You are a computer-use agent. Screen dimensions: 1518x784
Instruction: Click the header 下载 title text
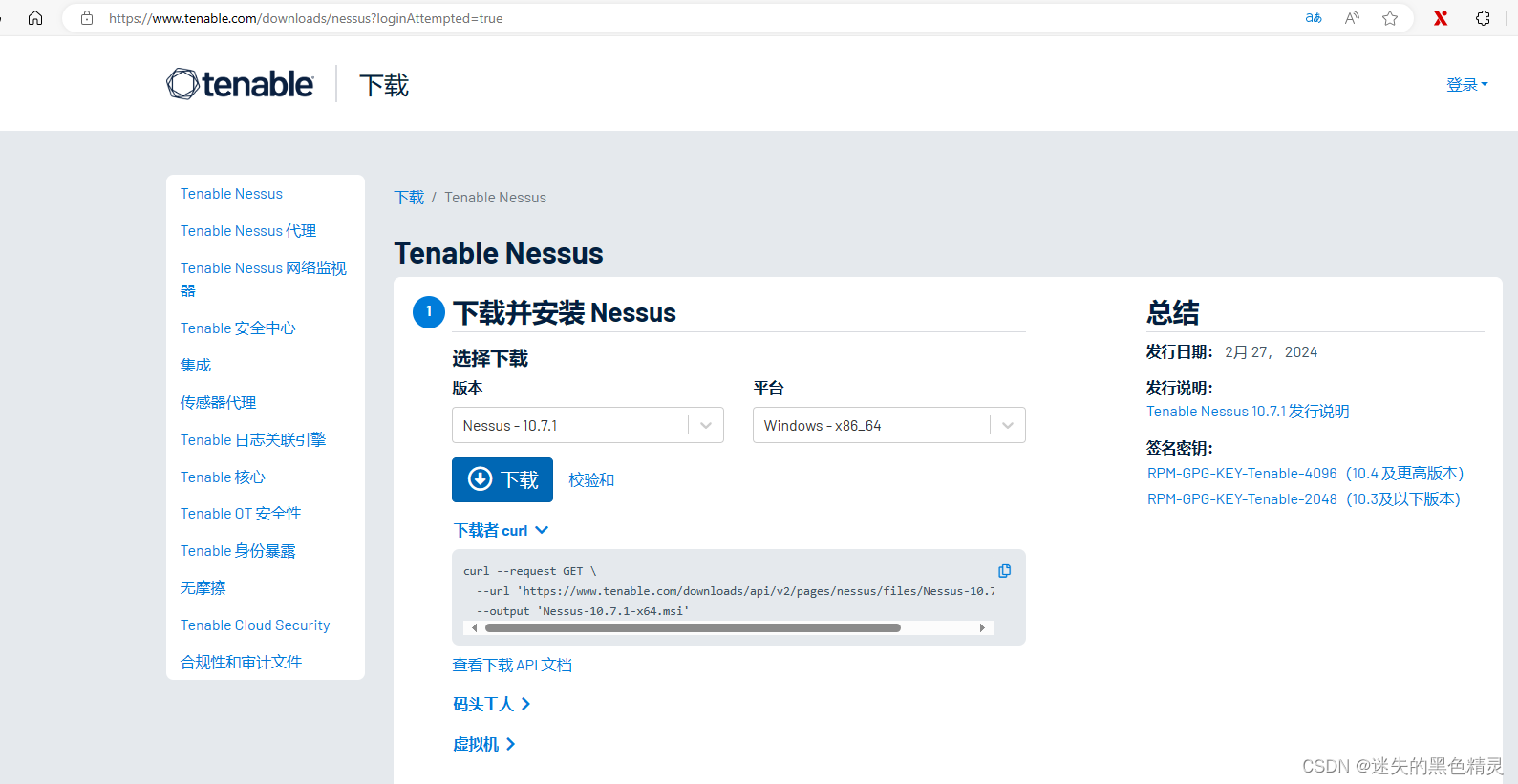coord(384,85)
